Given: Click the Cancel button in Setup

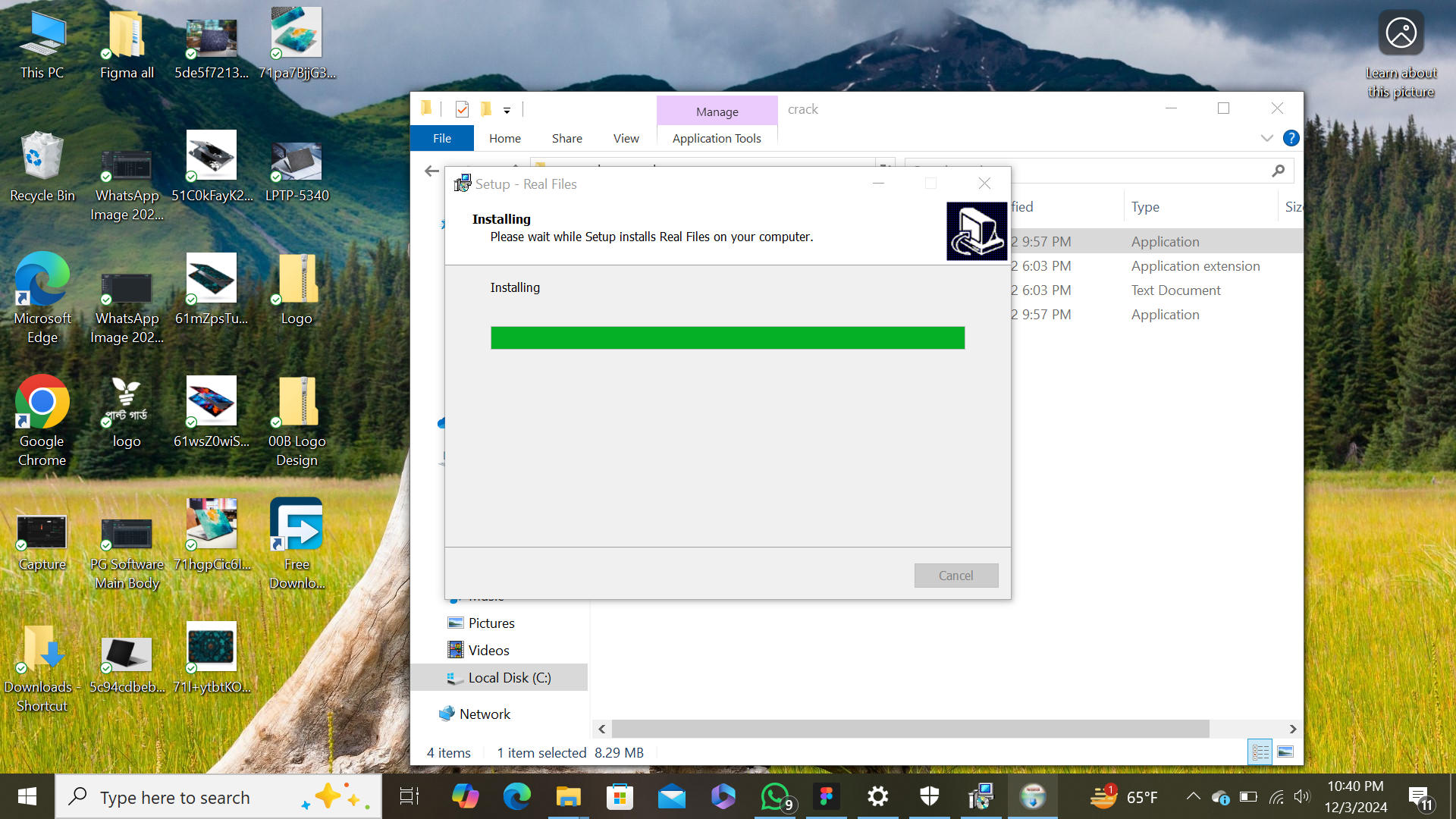Looking at the screenshot, I should pyautogui.click(x=955, y=576).
